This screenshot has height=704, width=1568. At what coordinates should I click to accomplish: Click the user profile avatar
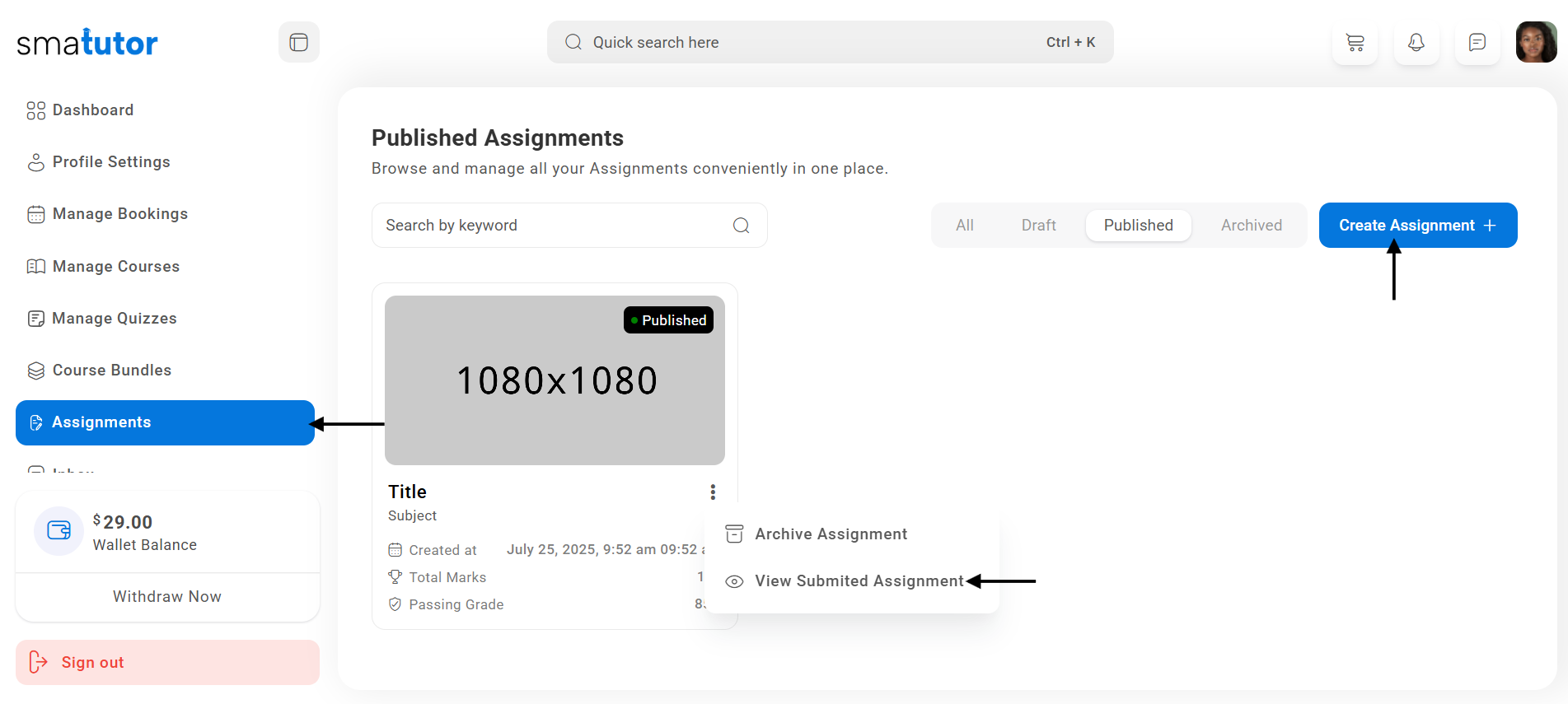[1536, 43]
